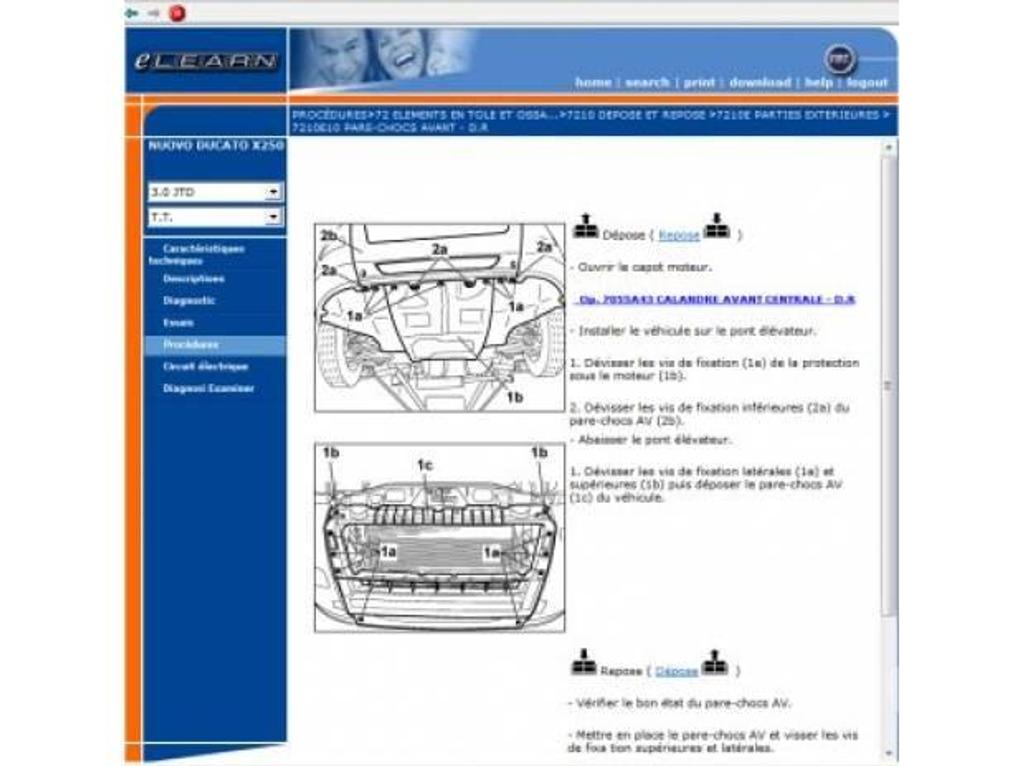Click the eLearn logo

click(206, 61)
